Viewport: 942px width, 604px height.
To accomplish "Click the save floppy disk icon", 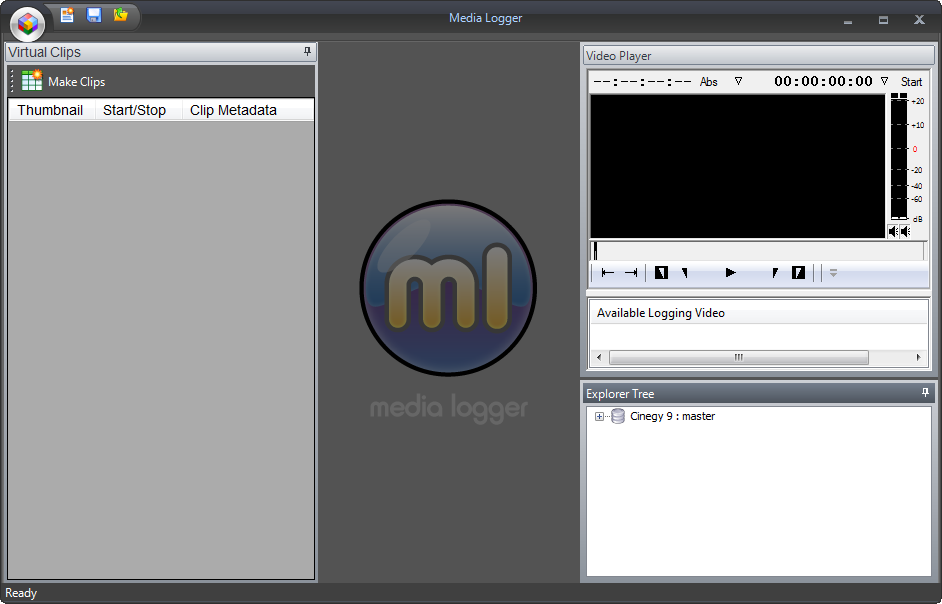I will [x=94, y=15].
